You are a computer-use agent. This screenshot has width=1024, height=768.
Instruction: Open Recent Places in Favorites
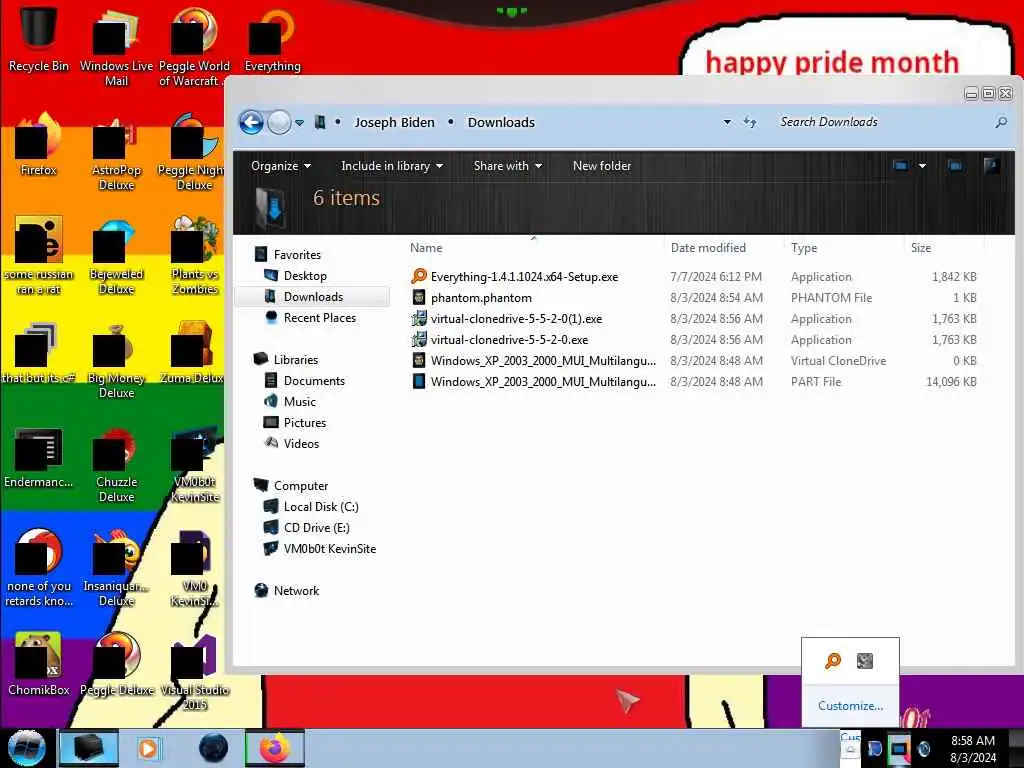319,317
